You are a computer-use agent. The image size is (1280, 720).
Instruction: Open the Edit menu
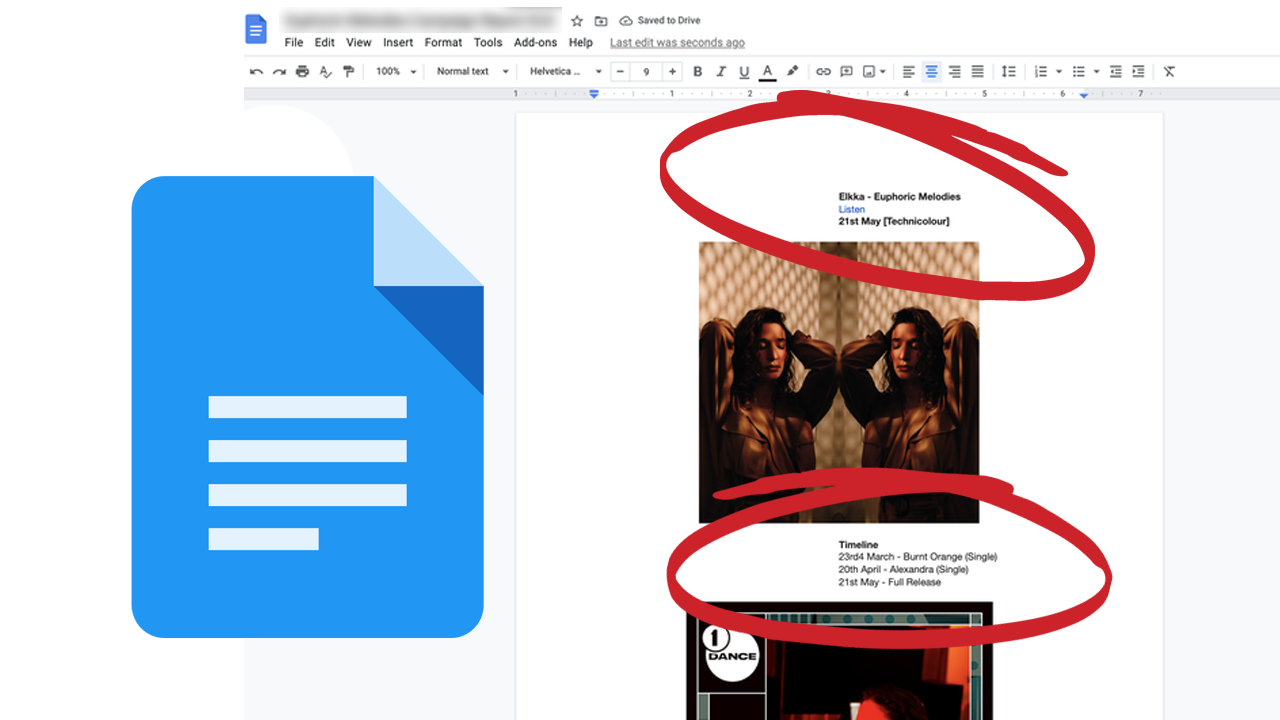pyautogui.click(x=325, y=43)
